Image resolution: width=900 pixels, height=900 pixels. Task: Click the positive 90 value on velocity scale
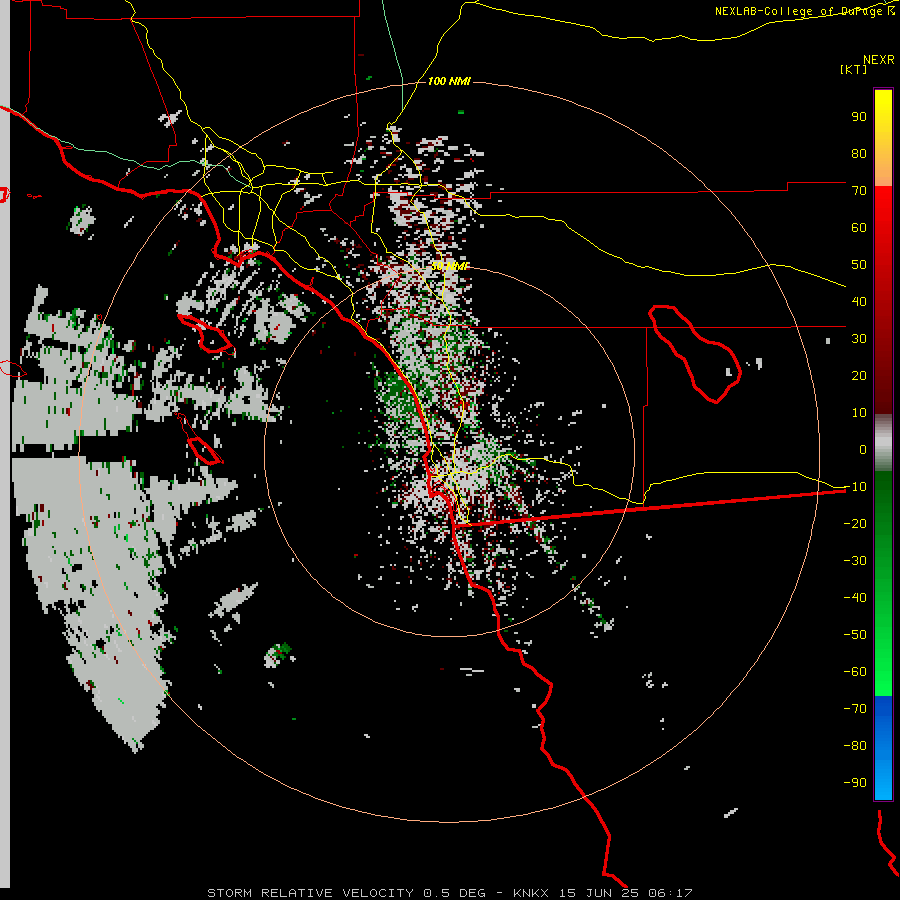859,117
